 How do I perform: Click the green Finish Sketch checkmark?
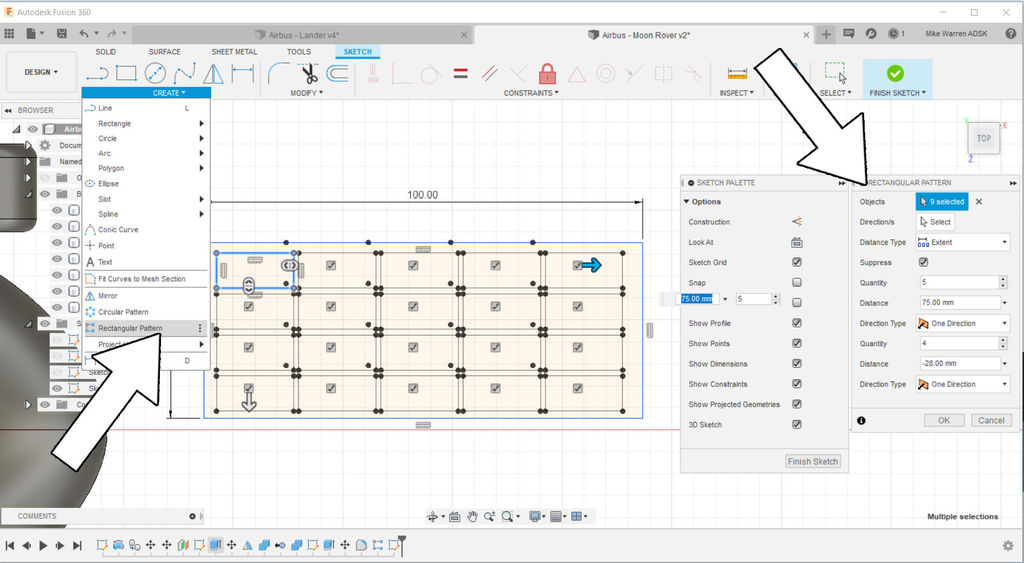[895, 72]
